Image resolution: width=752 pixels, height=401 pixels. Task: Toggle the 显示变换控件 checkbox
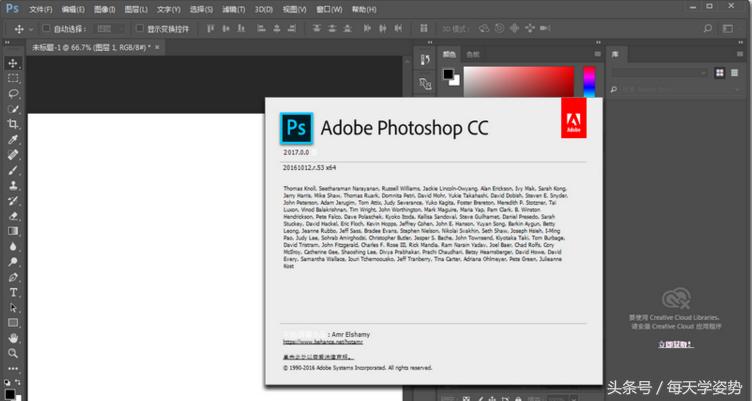tap(140, 28)
